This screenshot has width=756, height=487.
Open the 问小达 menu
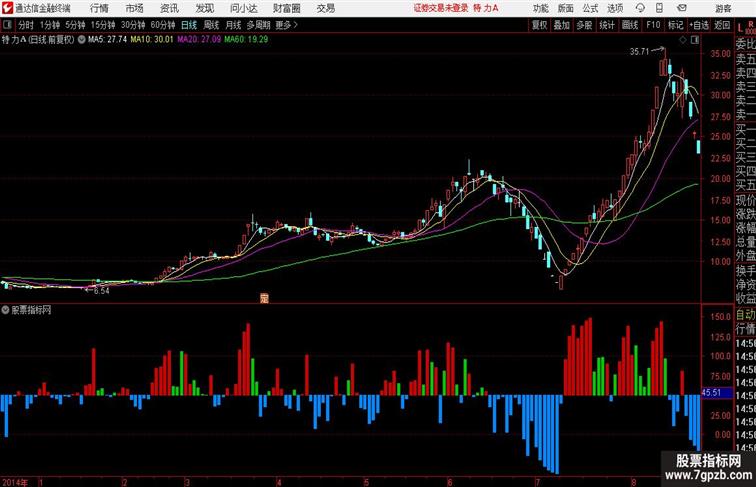tap(243, 8)
